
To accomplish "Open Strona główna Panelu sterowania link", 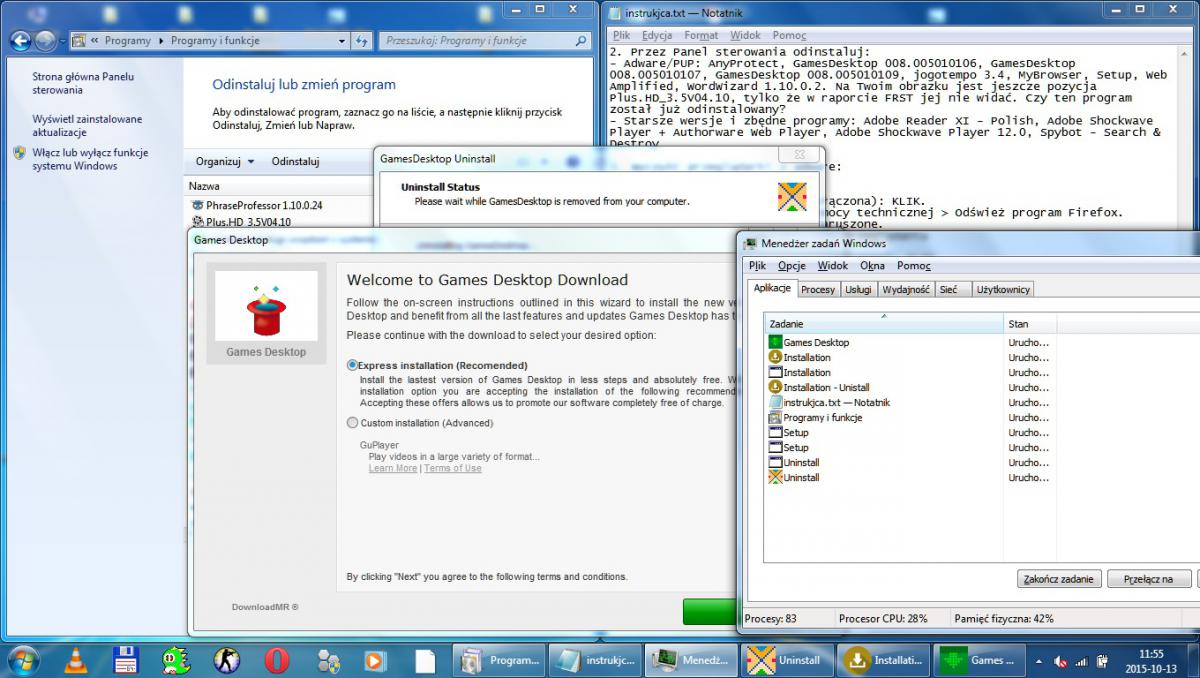I will click(83, 83).
